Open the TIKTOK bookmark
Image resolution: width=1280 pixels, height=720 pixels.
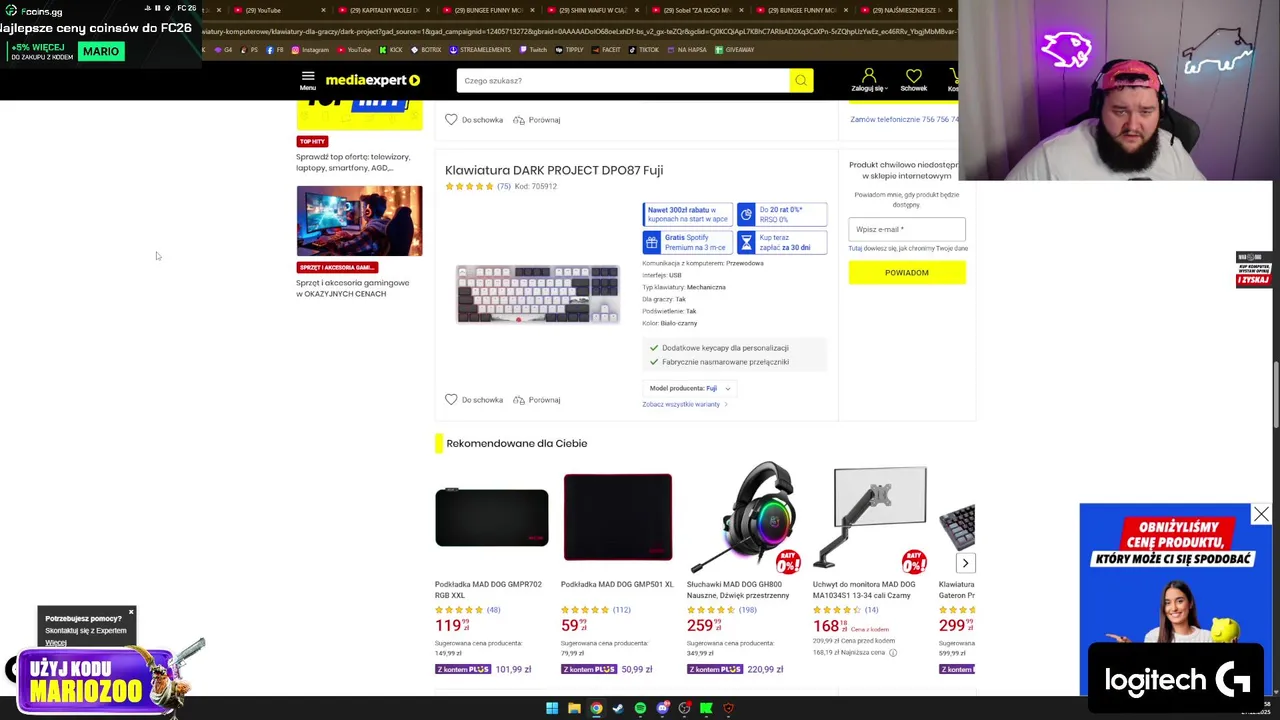click(x=643, y=49)
